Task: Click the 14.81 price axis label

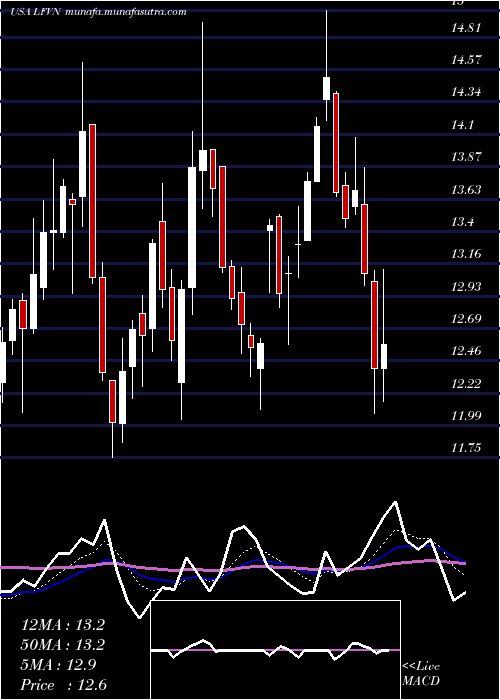Action: pos(466,28)
